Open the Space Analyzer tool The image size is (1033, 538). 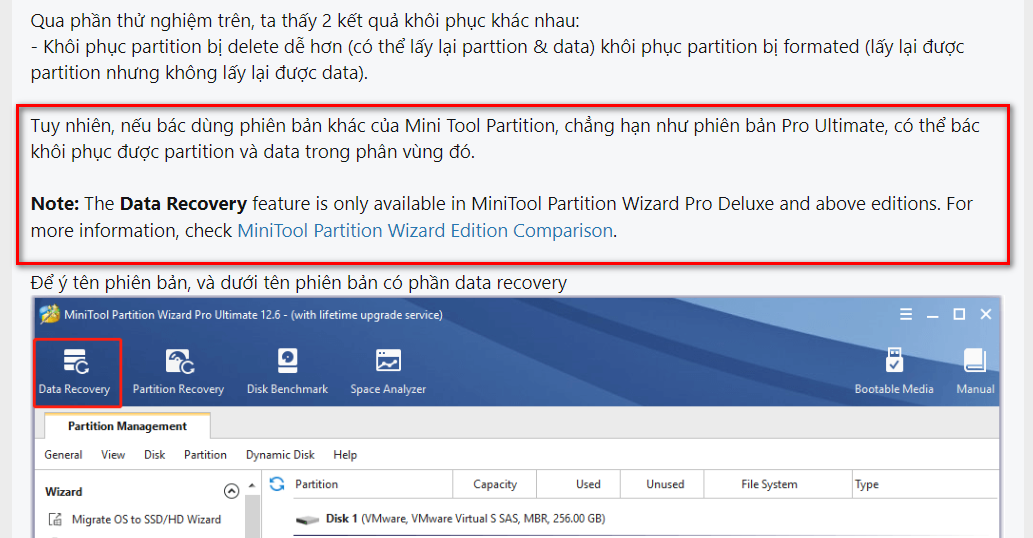[x=388, y=372]
